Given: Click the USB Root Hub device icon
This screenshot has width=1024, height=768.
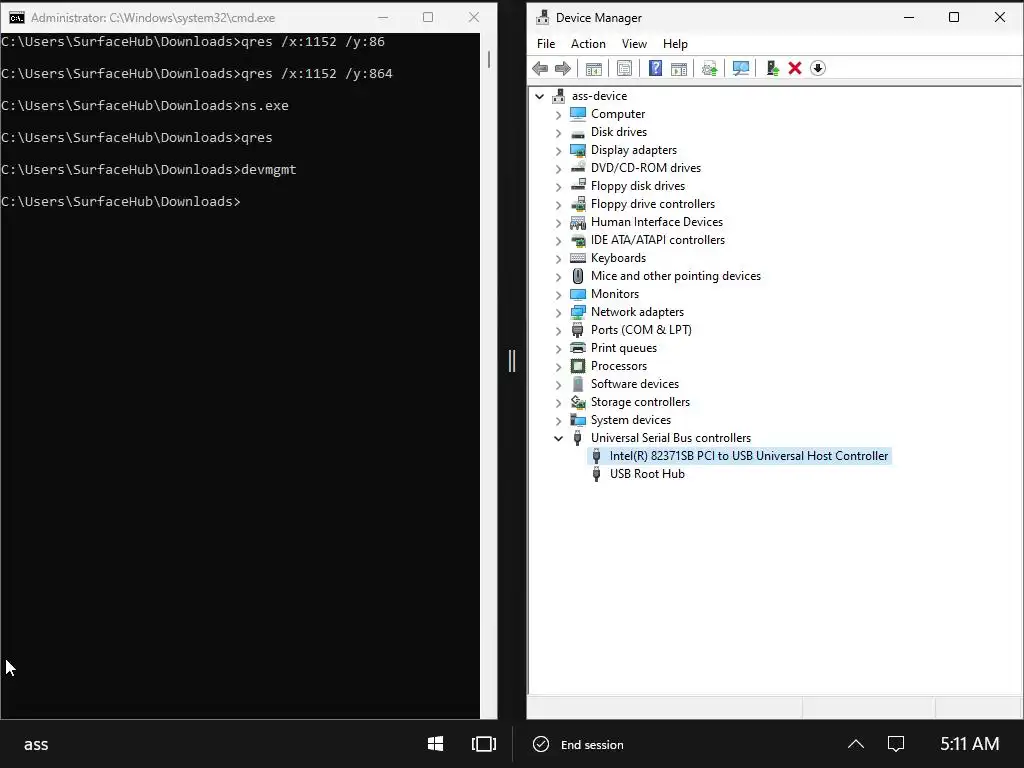Looking at the screenshot, I should pos(596,474).
